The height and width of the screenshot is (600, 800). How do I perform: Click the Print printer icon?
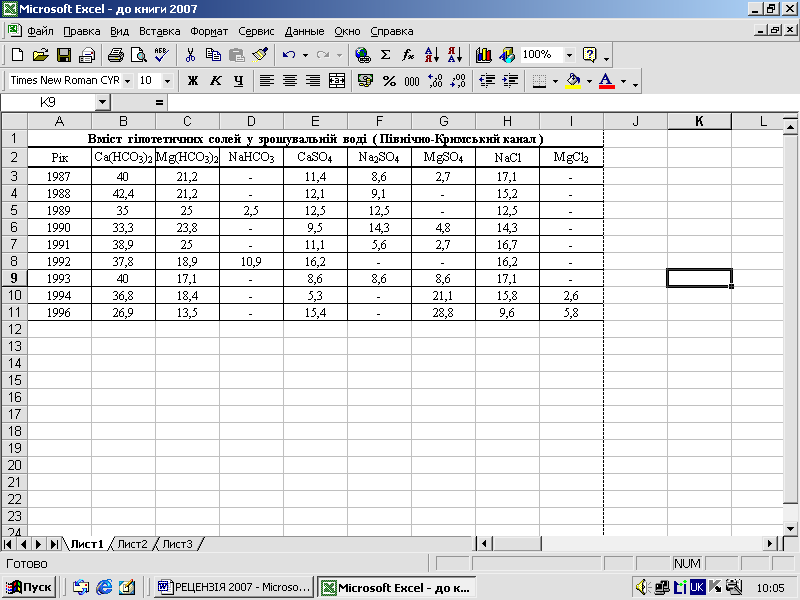click(x=115, y=55)
